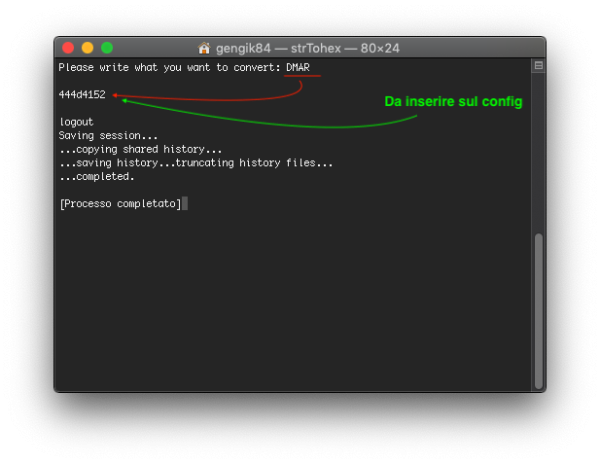Click the split pane icon above scrollbar
The width and height of the screenshot is (600, 464).
tap(539, 66)
